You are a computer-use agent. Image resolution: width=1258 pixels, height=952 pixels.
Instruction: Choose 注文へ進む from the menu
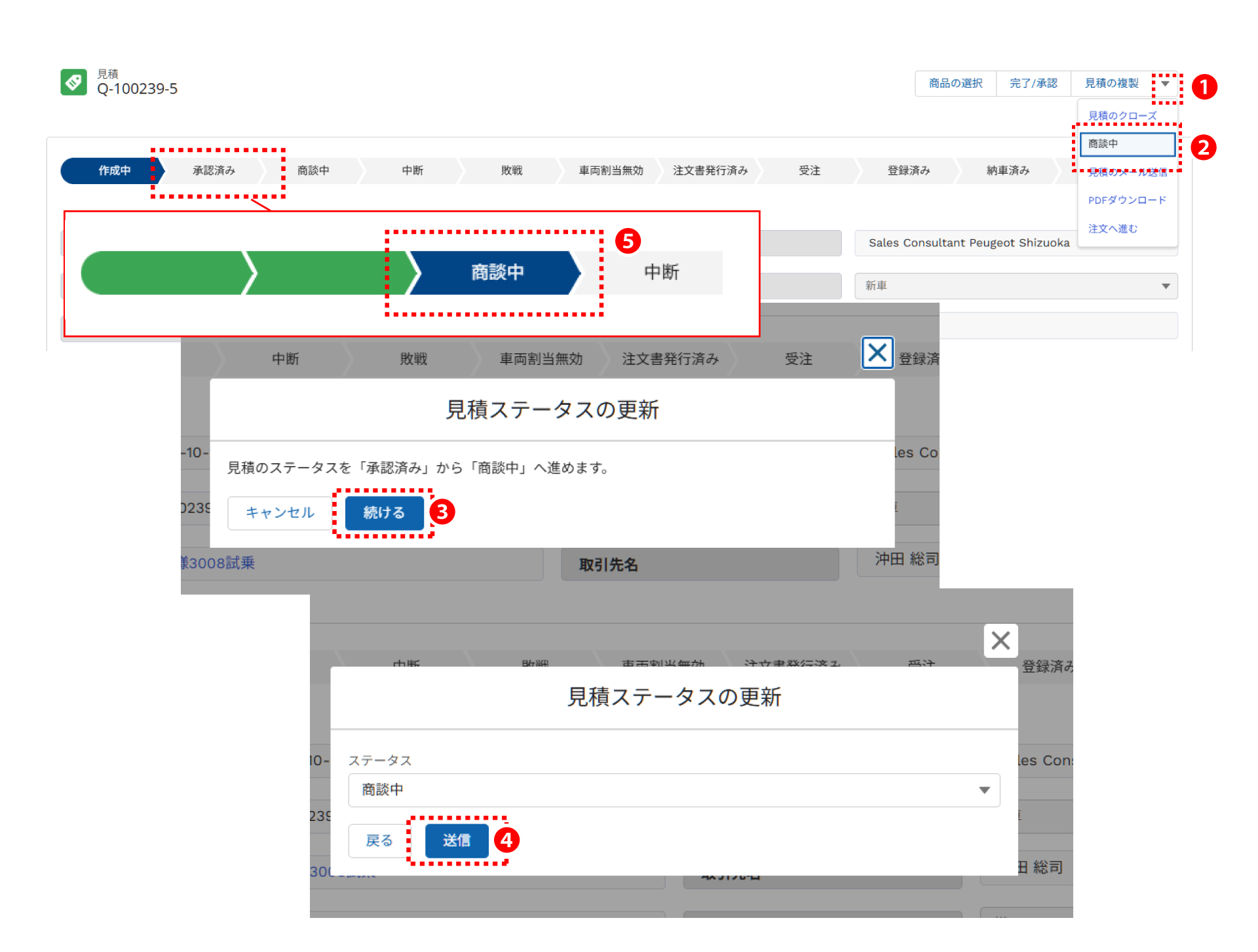(1113, 229)
